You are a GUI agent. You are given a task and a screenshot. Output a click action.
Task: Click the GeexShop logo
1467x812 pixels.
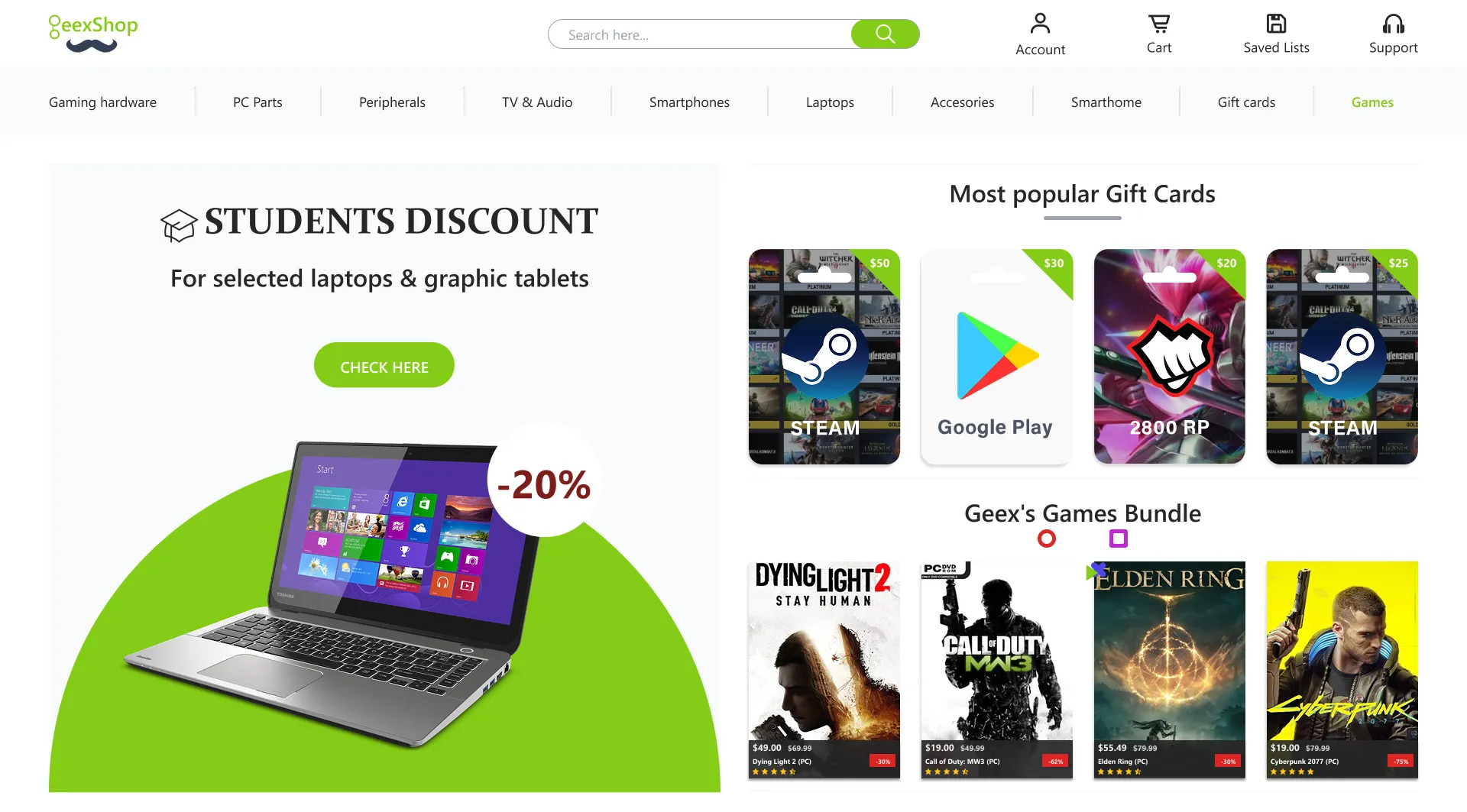click(x=93, y=34)
